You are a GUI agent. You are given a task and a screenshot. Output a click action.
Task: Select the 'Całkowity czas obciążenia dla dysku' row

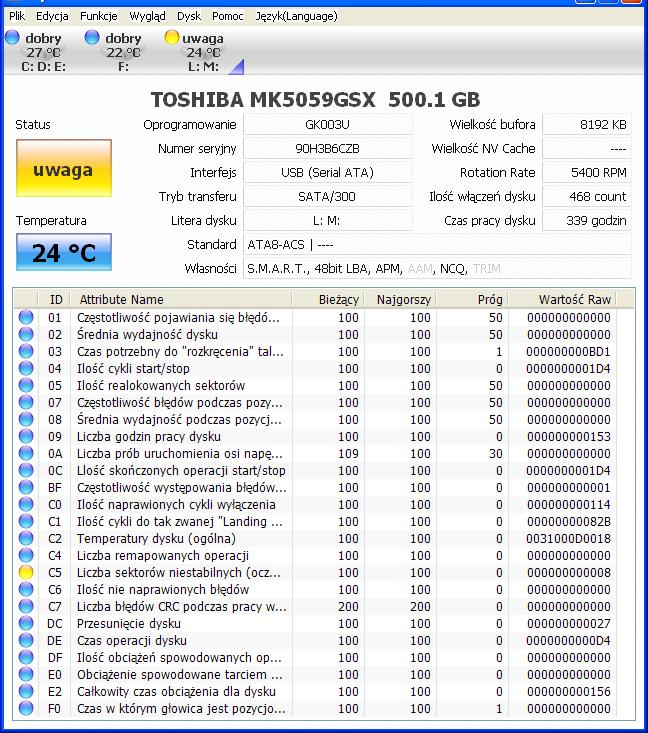pyautogui.click(x=324, y=691)
